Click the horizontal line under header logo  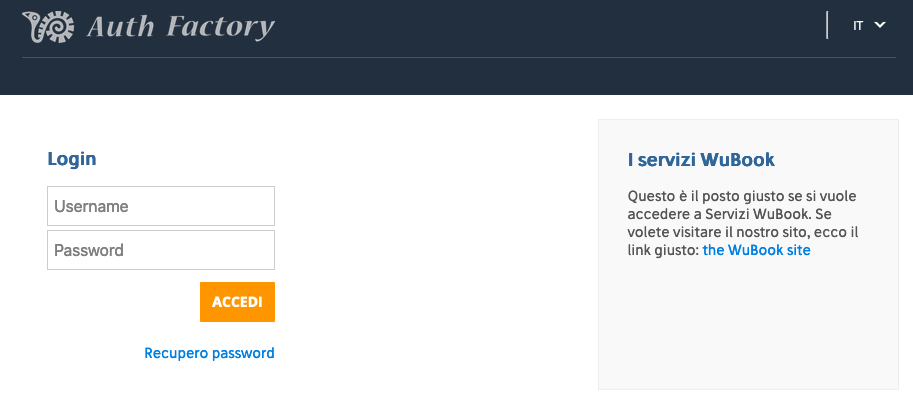[459, 58]
